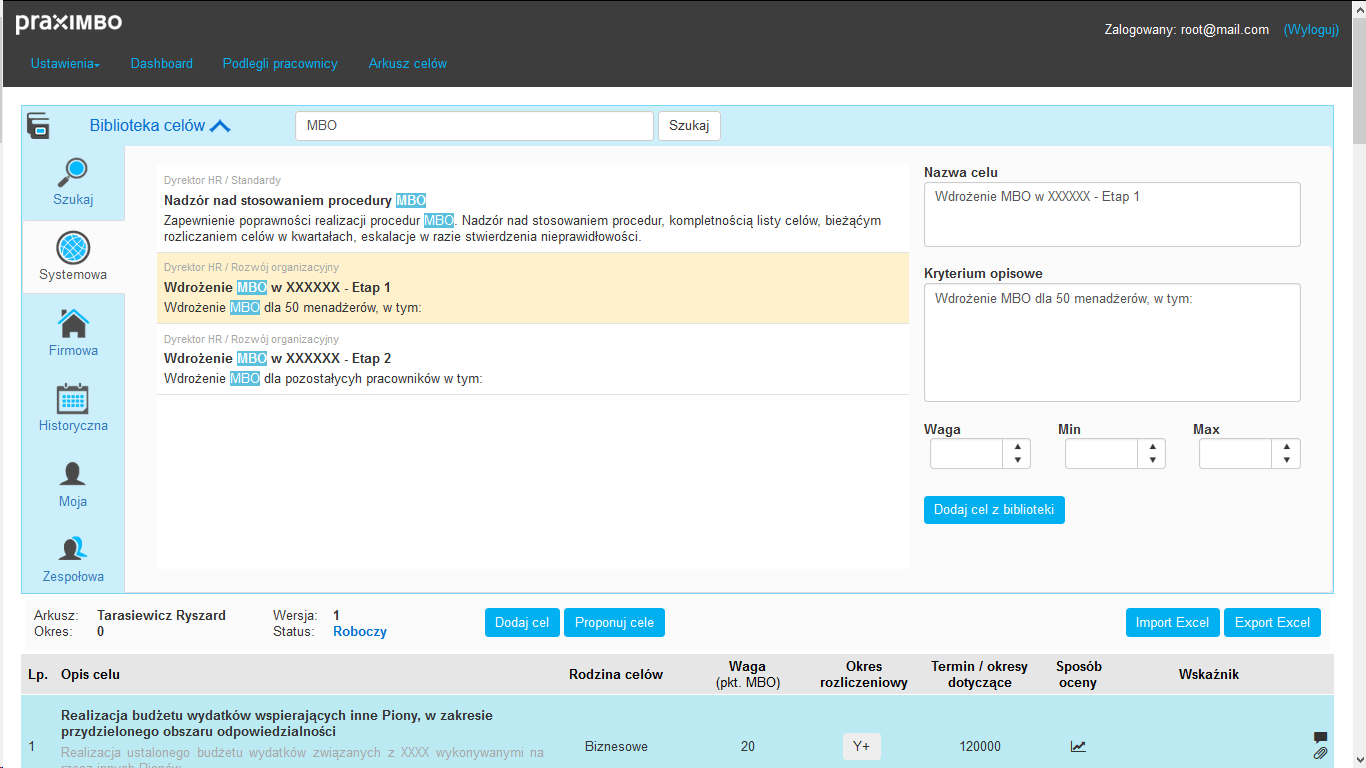This screenshot has width=1366, height=768.
Task: Click the Wskaźnik column header
Action: pos(1209,674)
